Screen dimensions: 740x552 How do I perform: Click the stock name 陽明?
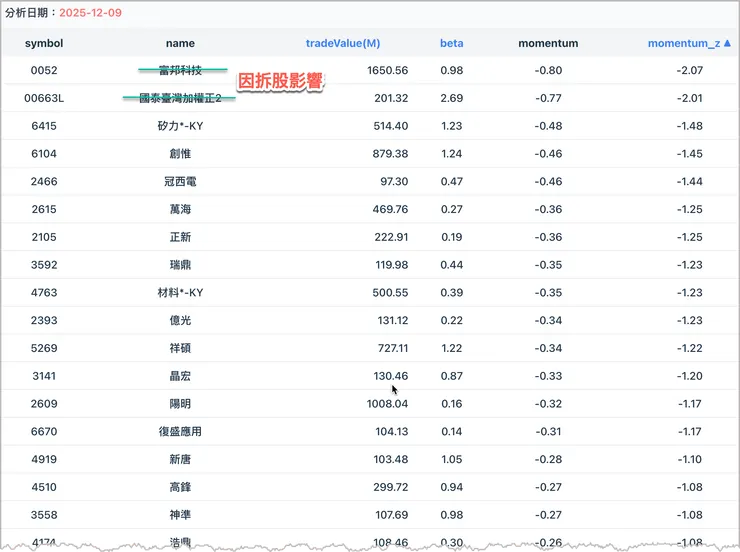coord(180,404)
